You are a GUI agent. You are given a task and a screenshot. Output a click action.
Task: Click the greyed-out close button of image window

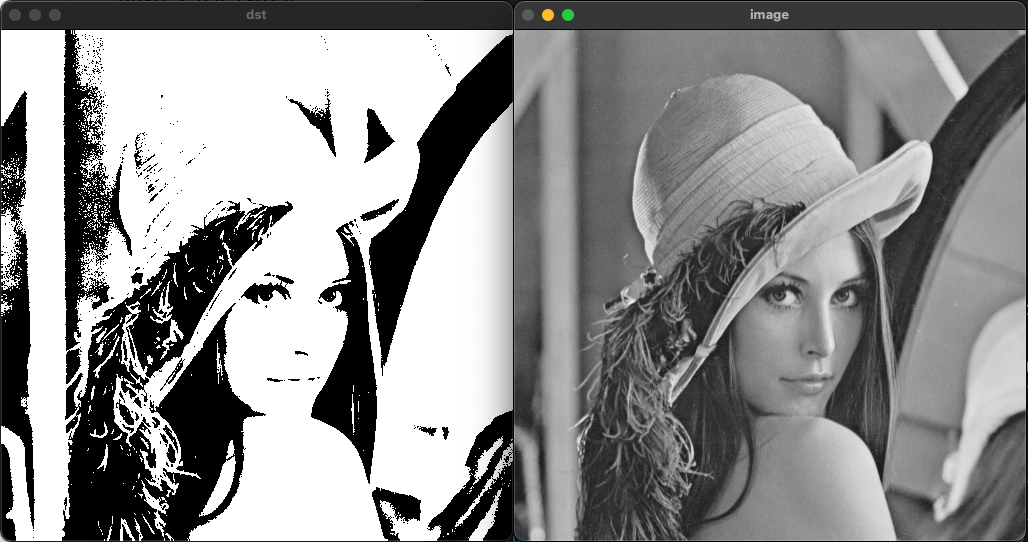coord(528,15)
